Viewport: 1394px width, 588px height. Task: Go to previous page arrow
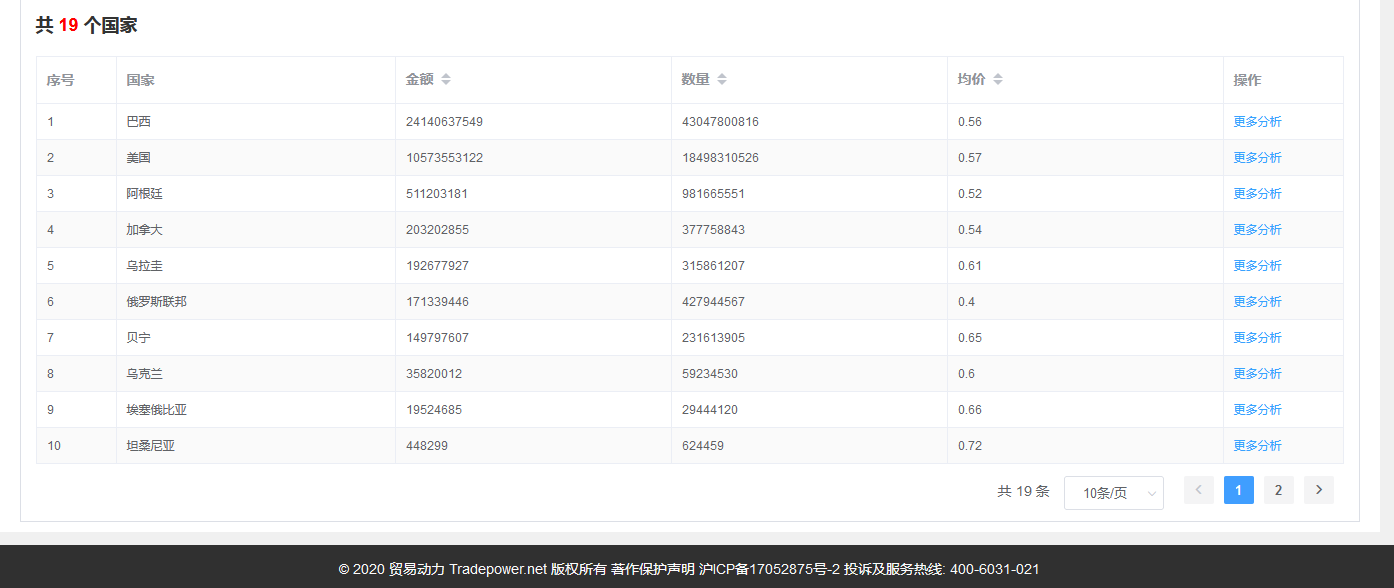click(x=1199, y=490)
